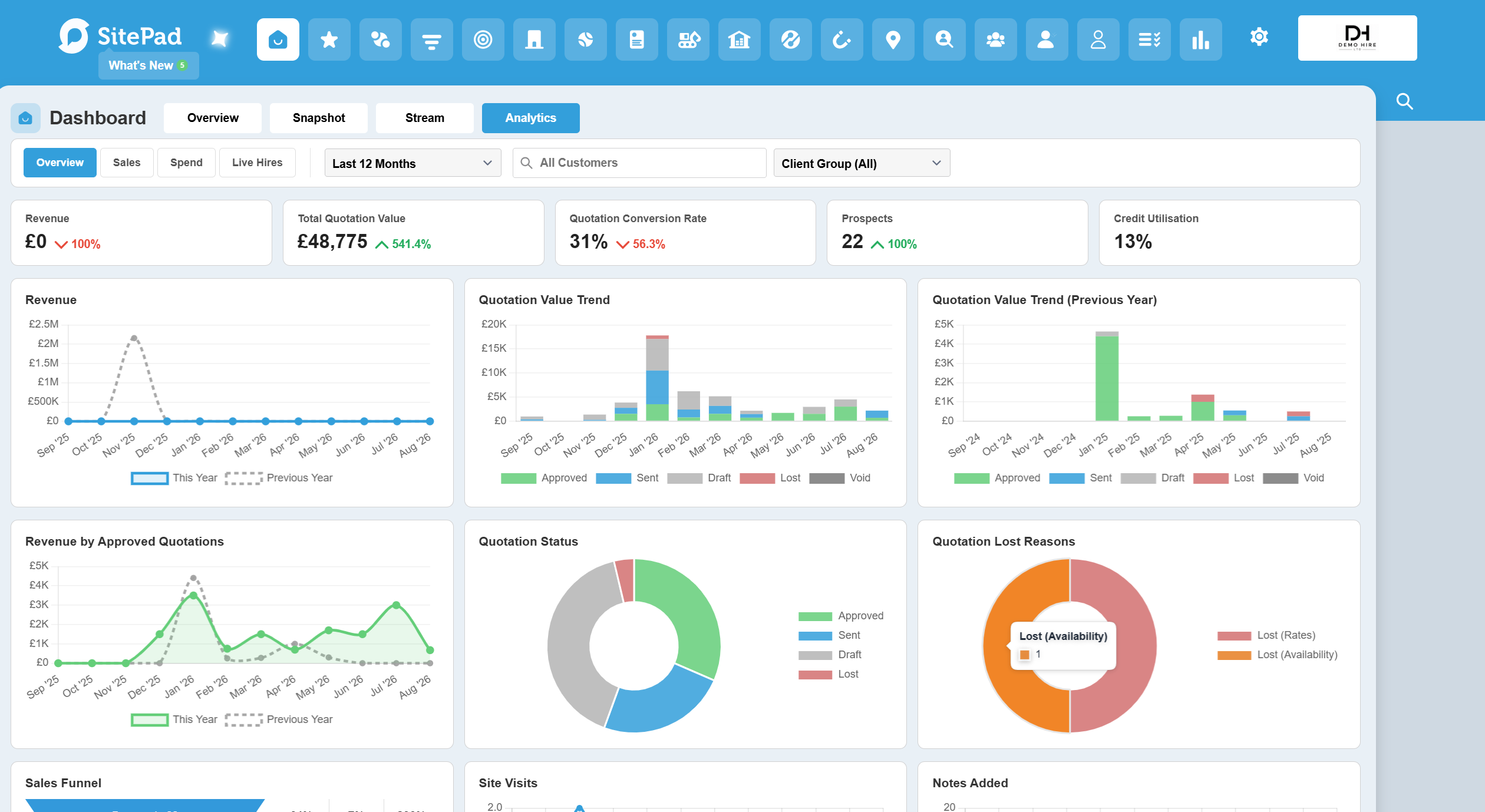Open the What's New button
Screen dimensions: 1485x812
[x=148, y=65]
